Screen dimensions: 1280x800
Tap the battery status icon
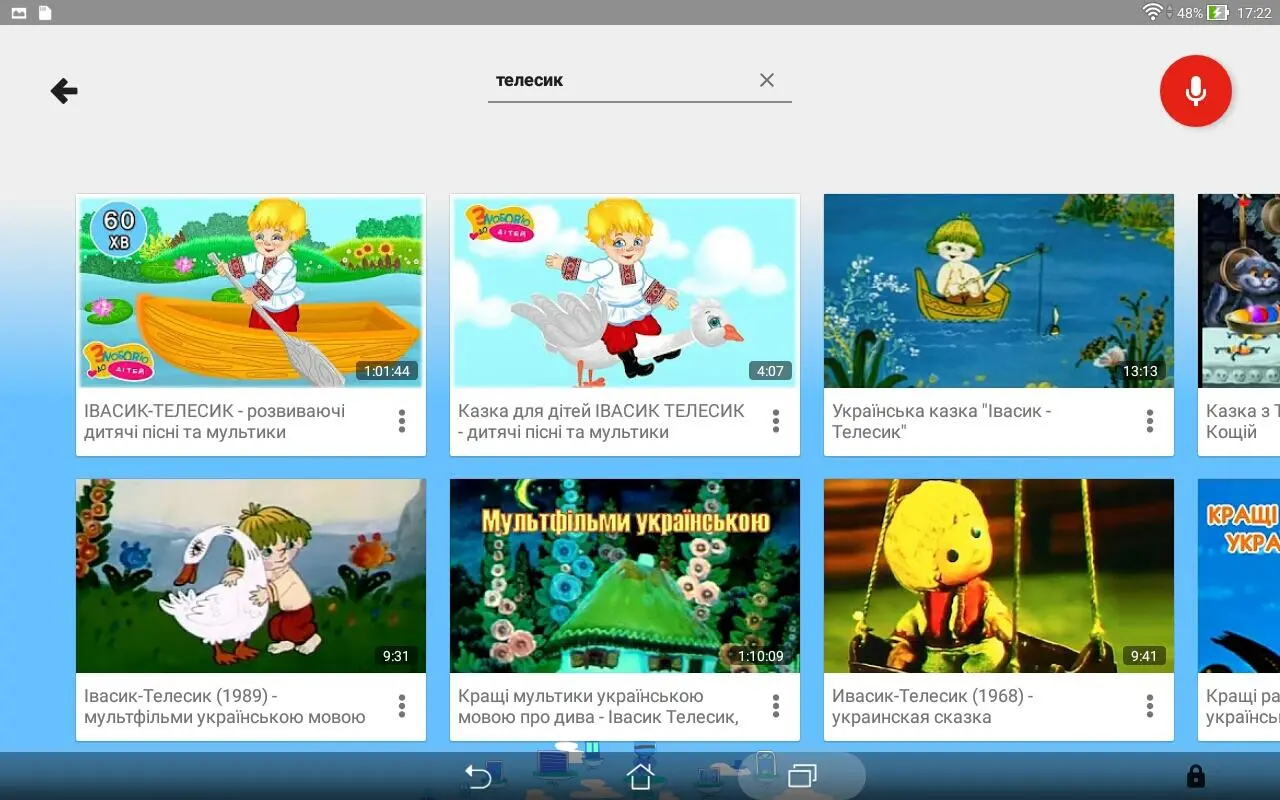(1217, 12)
